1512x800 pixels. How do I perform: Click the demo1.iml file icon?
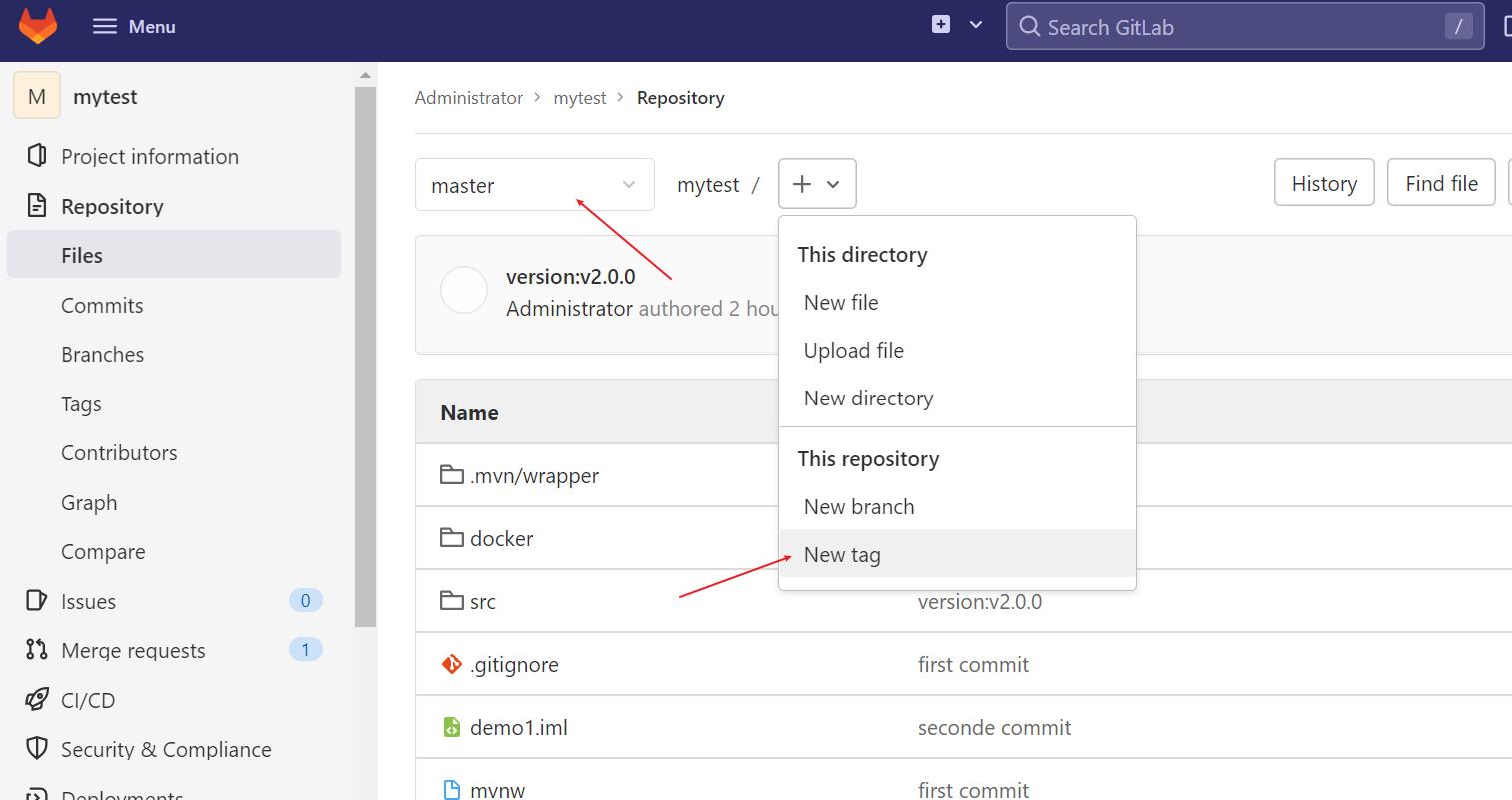[452, 727]
